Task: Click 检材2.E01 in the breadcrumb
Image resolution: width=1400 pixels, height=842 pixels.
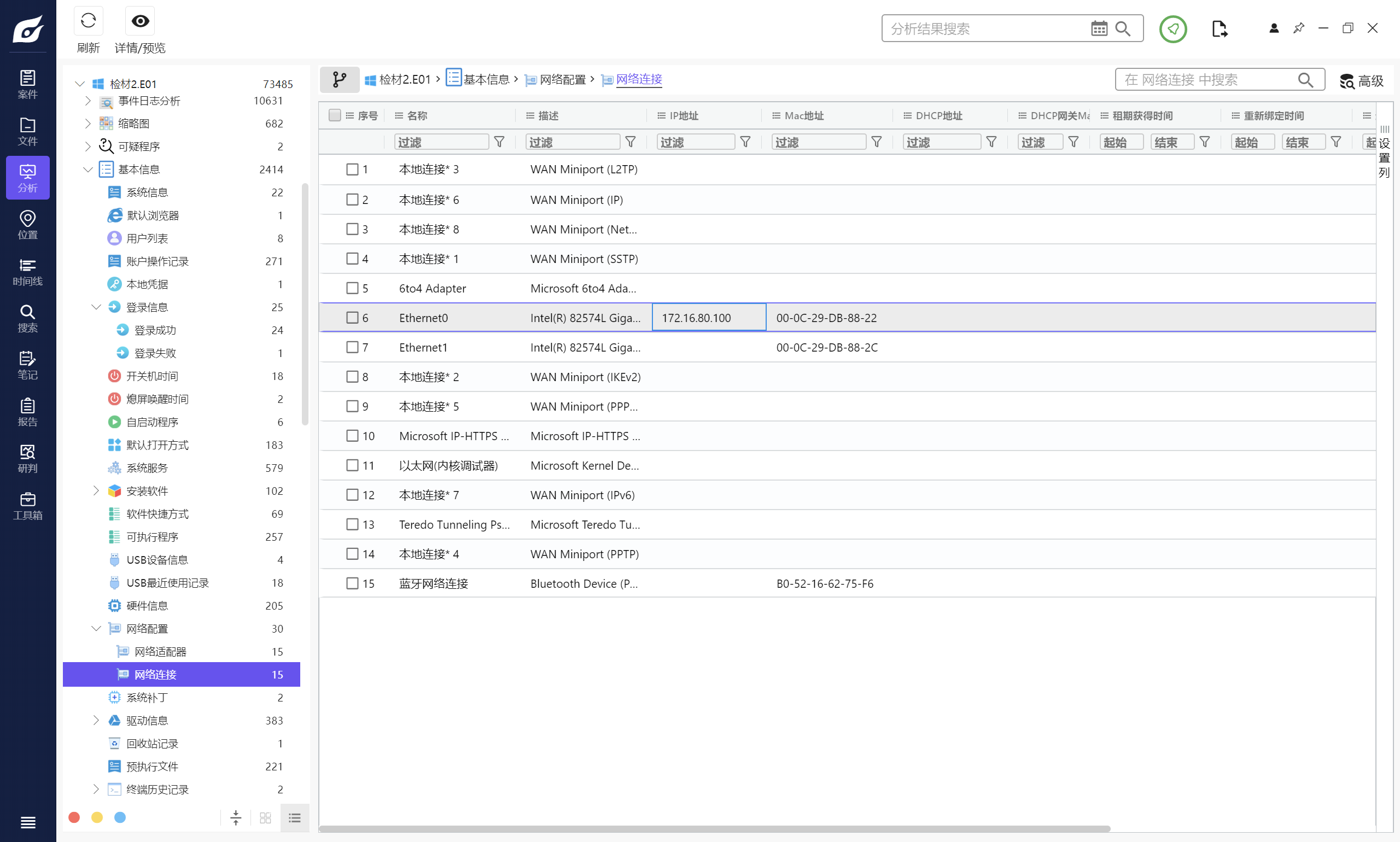Action: click(405, 79)
